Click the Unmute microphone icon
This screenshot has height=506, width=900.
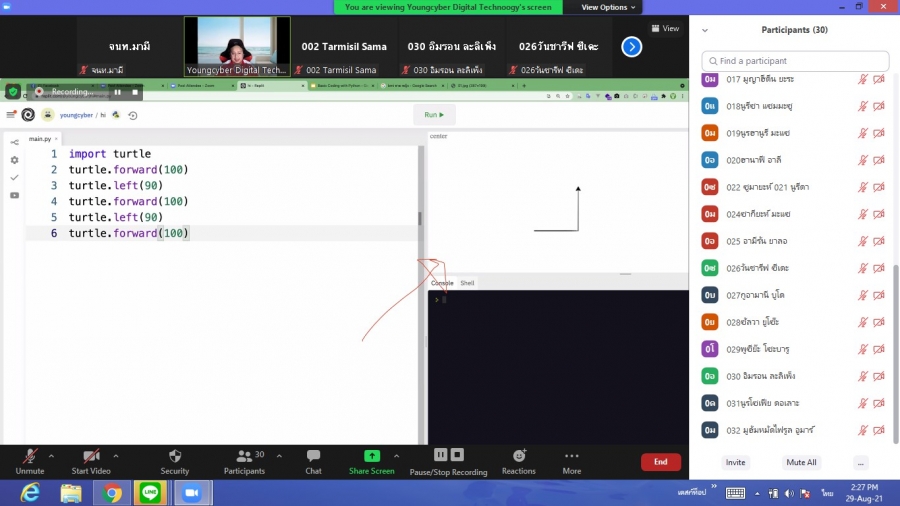click(x=30, y=456)
